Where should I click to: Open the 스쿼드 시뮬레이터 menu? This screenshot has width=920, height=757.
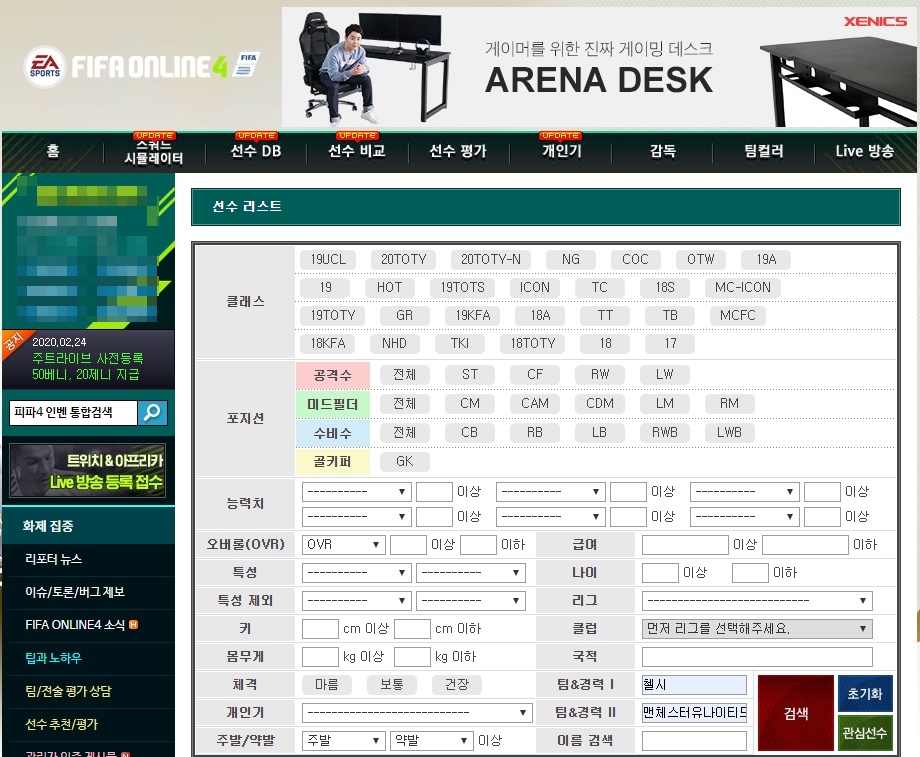(154, 152)
